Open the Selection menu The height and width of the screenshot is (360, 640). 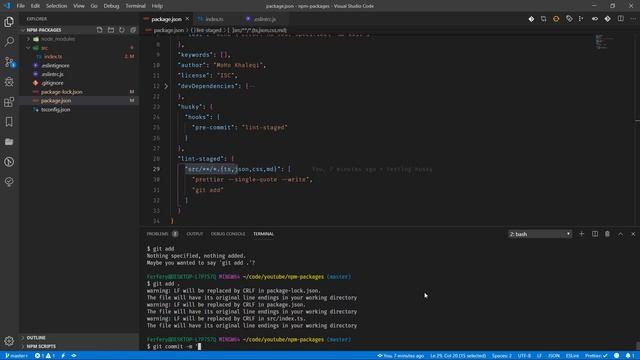coord(56,6)
